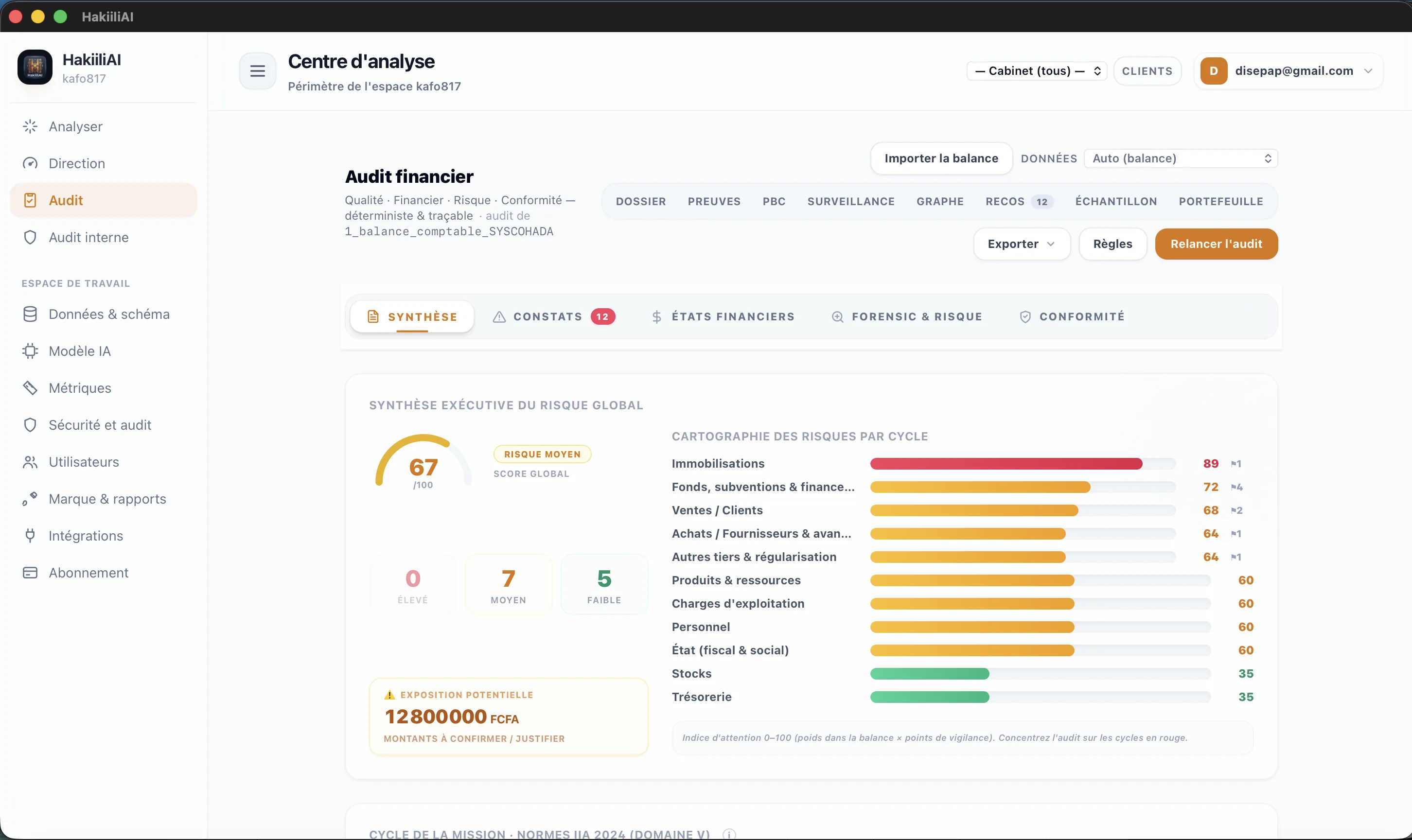Click the Audit clipboard-check icon
The height and width of the screenshot is (840, 1412).
[x=30, y=200]
